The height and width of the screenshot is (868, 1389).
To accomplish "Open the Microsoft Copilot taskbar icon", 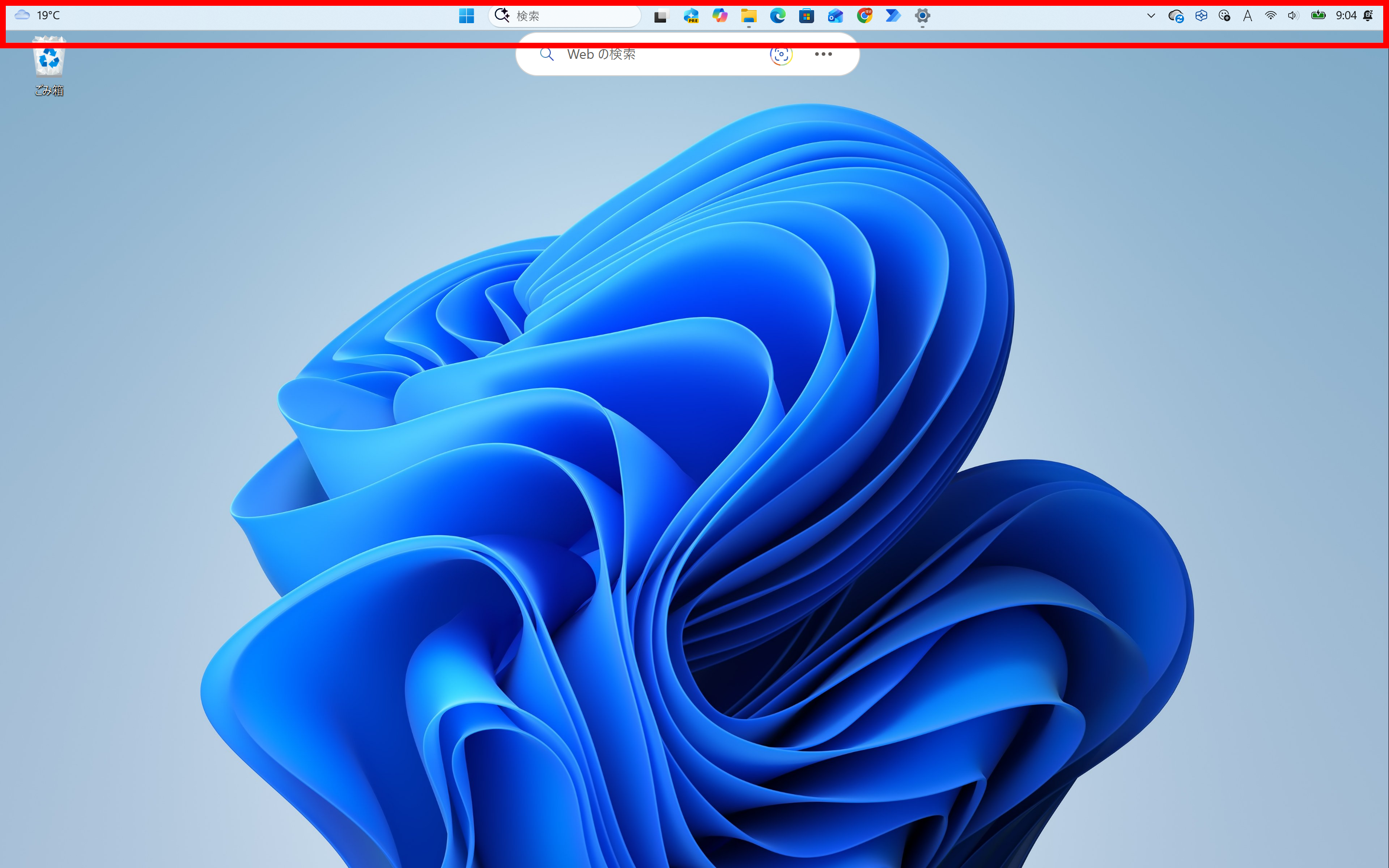I will [x=720, y=15].
